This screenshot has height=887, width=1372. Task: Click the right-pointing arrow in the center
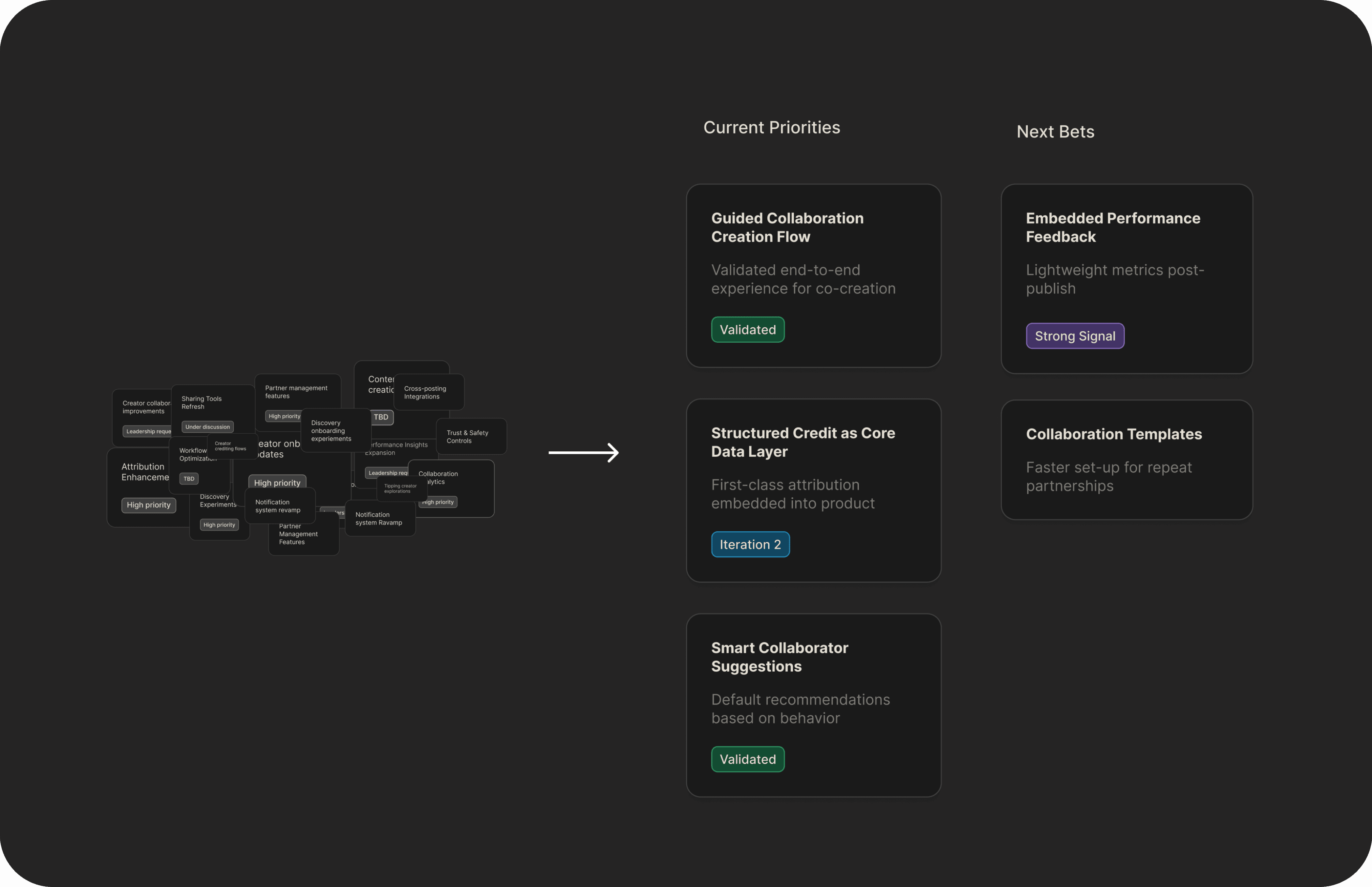(583, 452)
